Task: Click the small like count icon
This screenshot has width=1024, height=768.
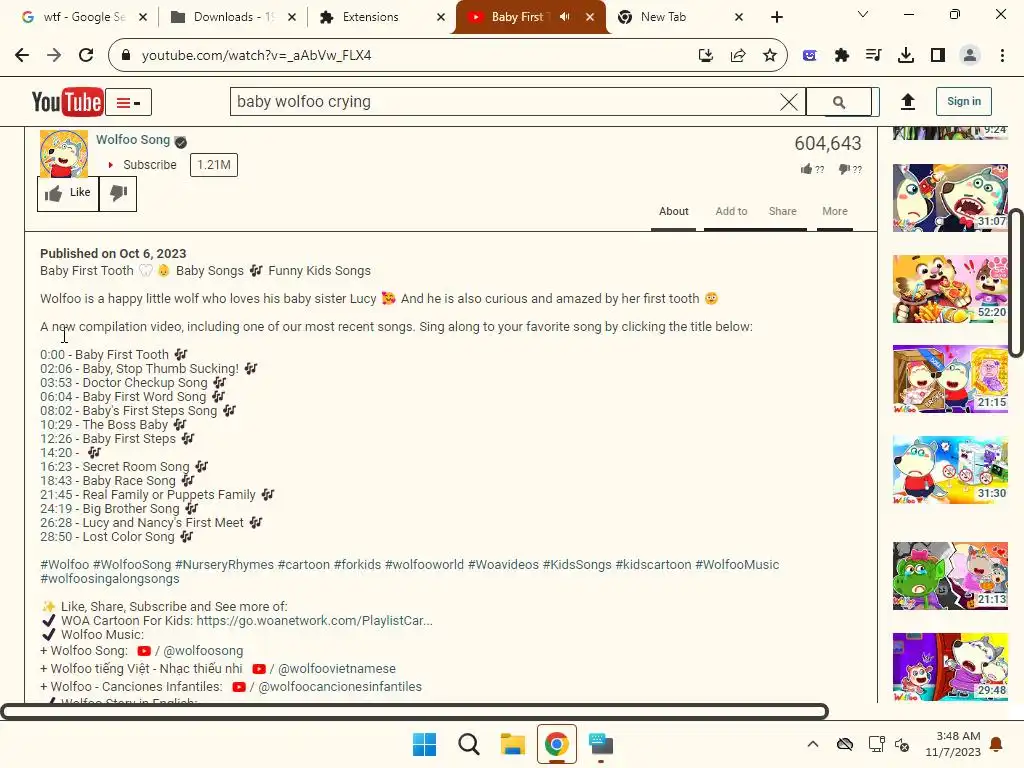Action: pyautogui.click(x=807, y=170)
